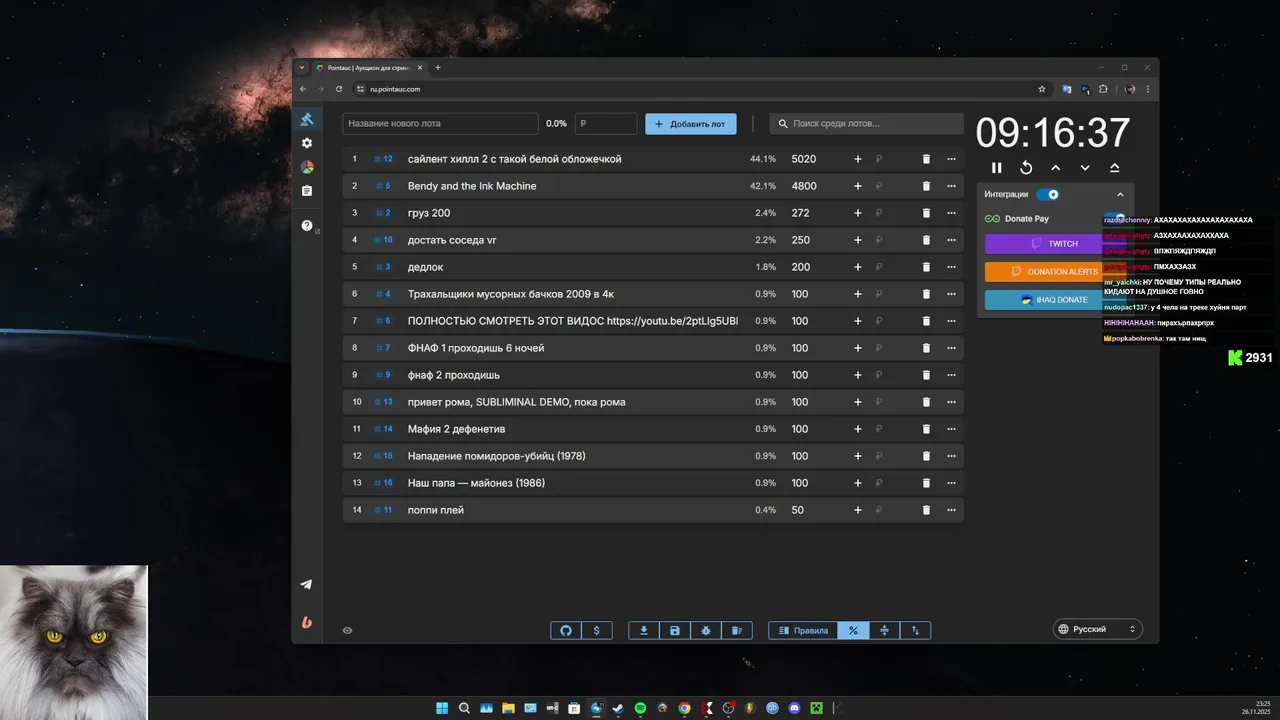Open File Explorer from the taskbar

(x=508, y=708)
